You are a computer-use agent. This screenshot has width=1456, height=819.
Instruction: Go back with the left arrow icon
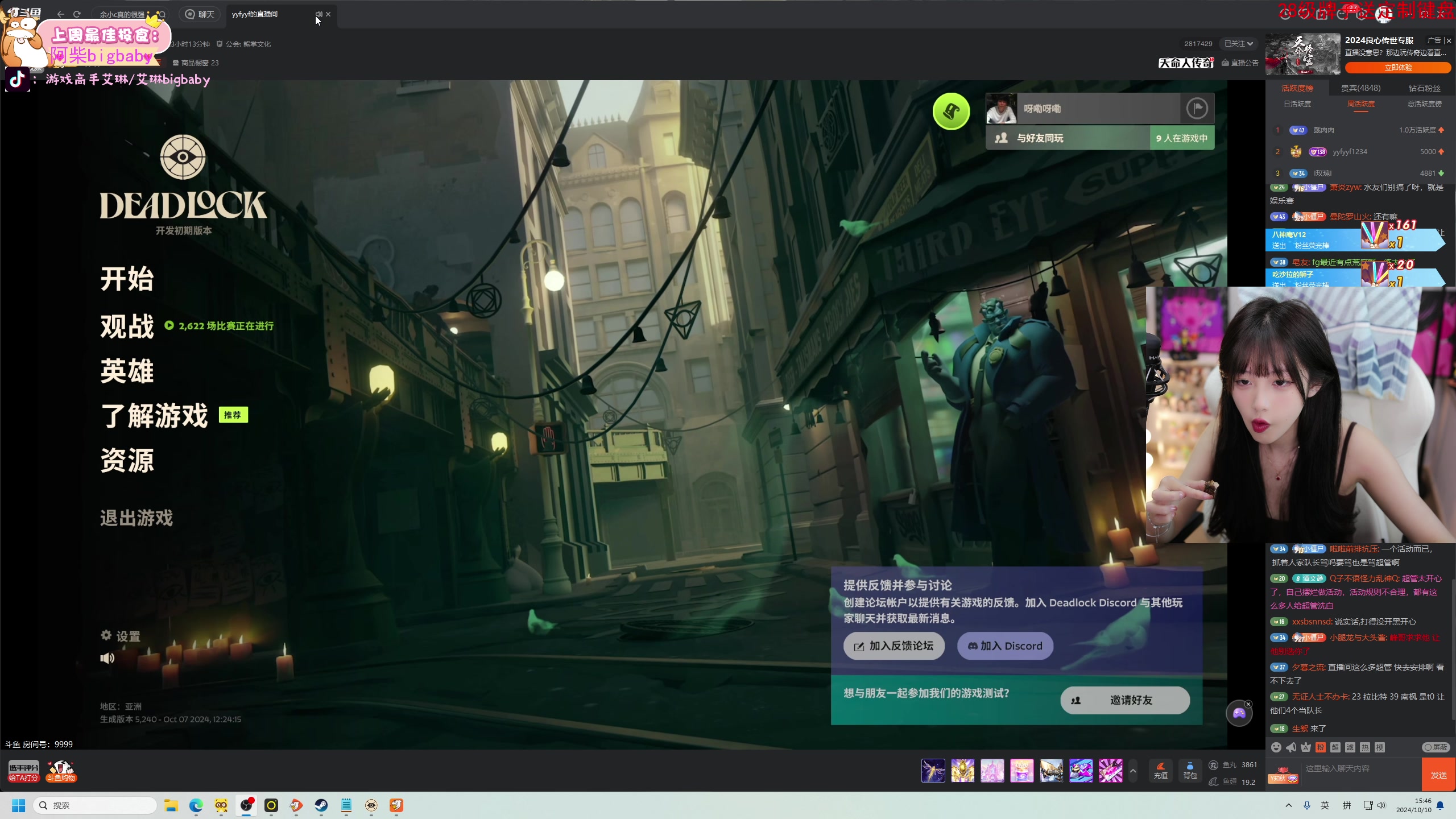point(61,14)
